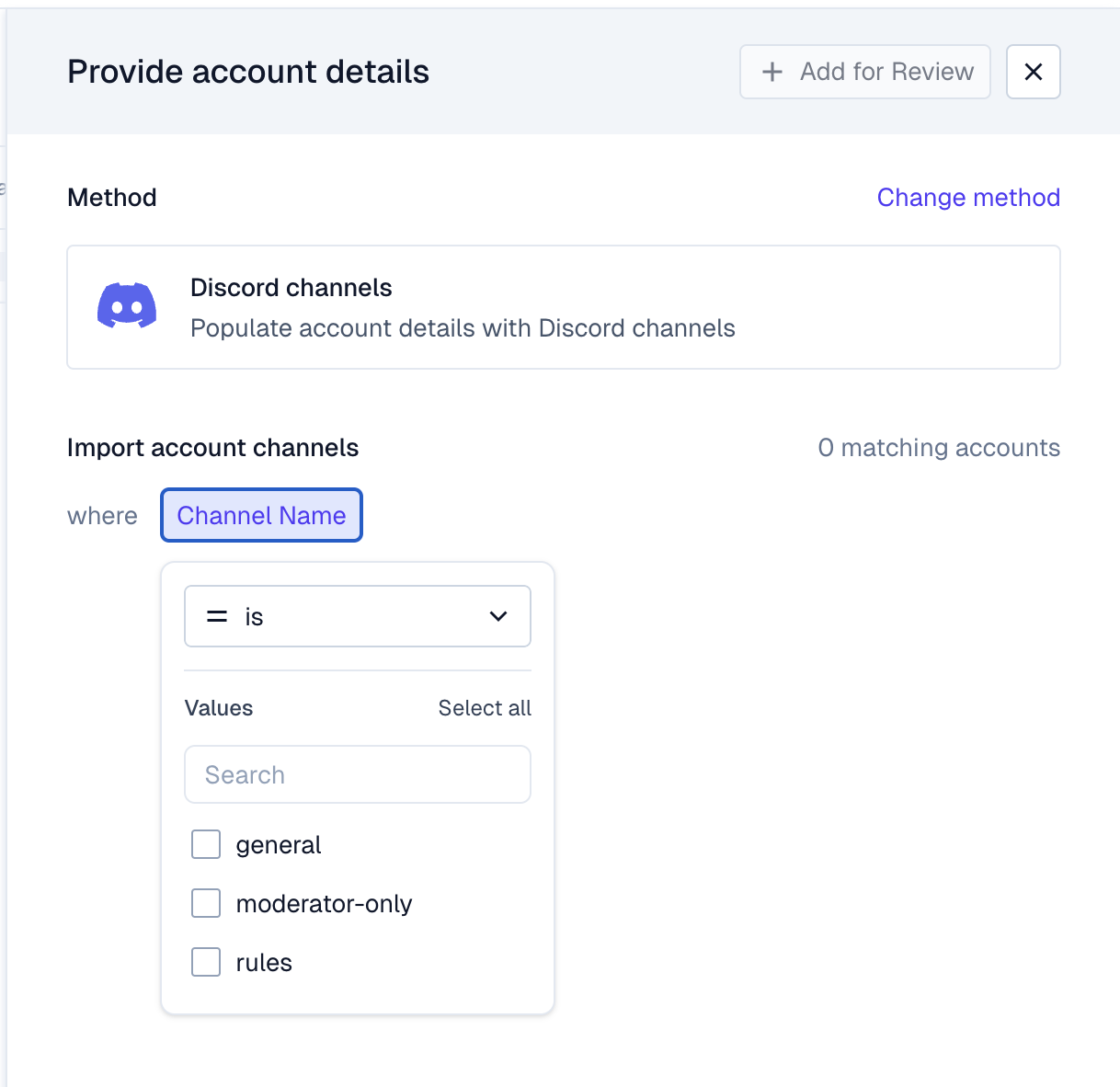This screenshot has width=1120, height=1087.
Task: Check the general channel checkbox
Action: tap(206, 844)
